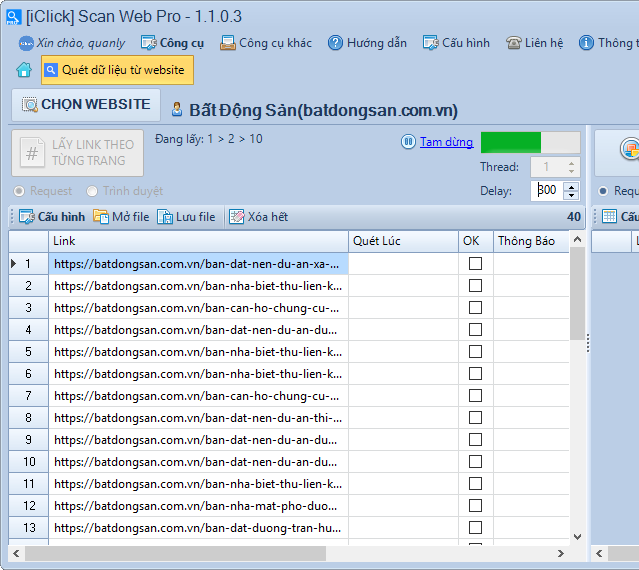Viewport: 639px width, 570px height.
Task: Increase the Thread spinner value
Action: click(571, 163)
